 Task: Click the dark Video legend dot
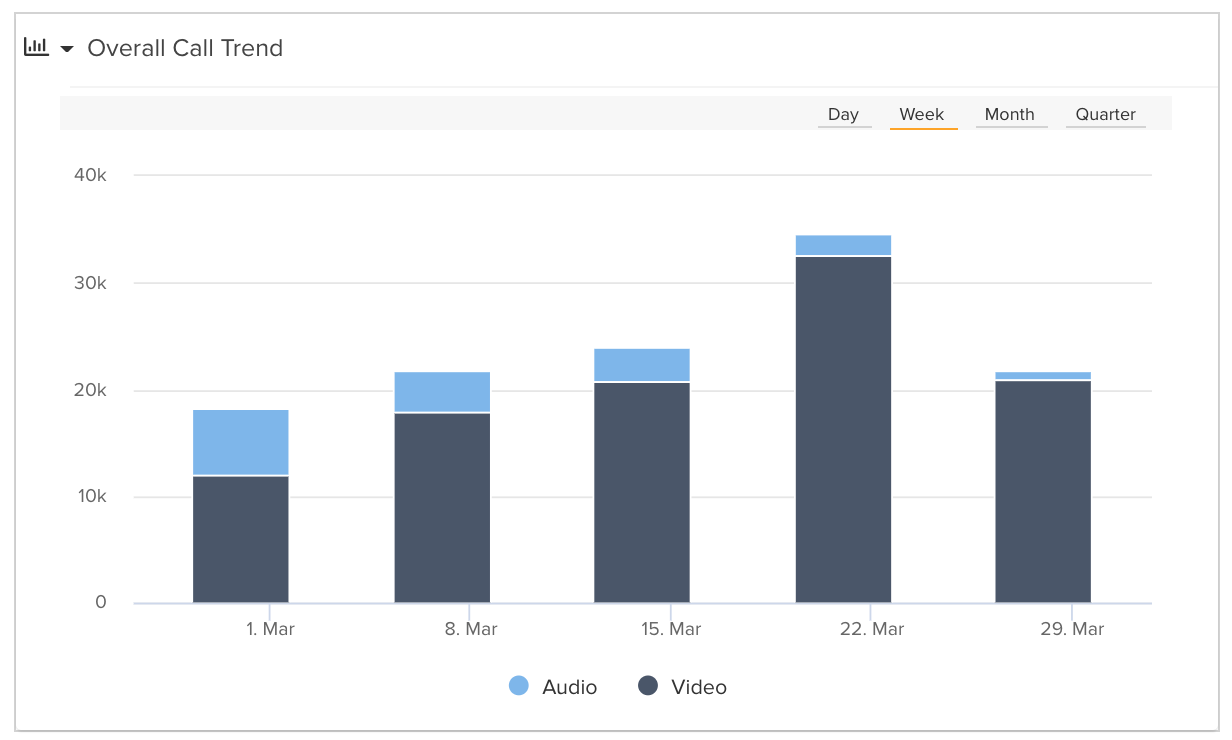click(648, 686)
